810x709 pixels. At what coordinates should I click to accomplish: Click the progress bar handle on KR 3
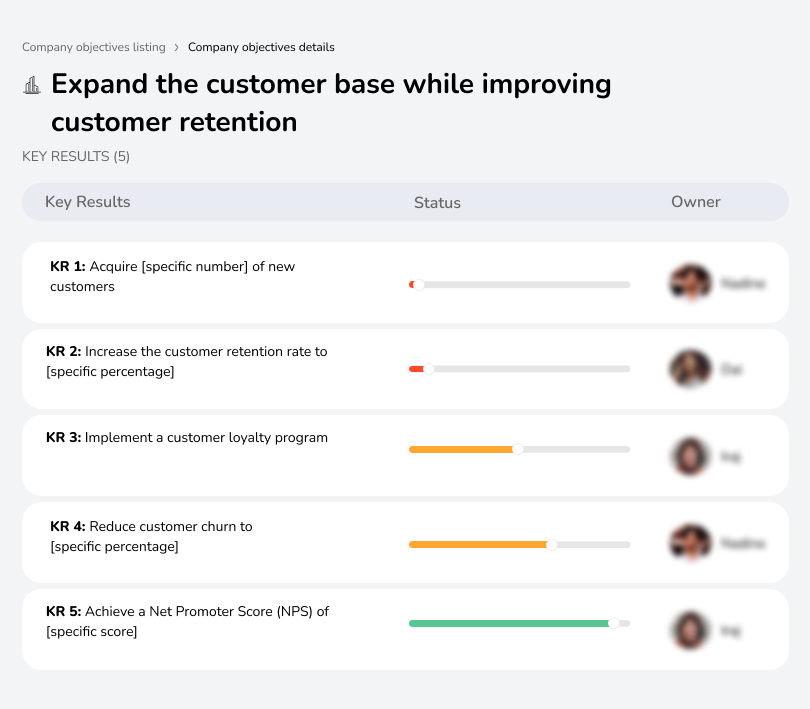tap(517, 449)
